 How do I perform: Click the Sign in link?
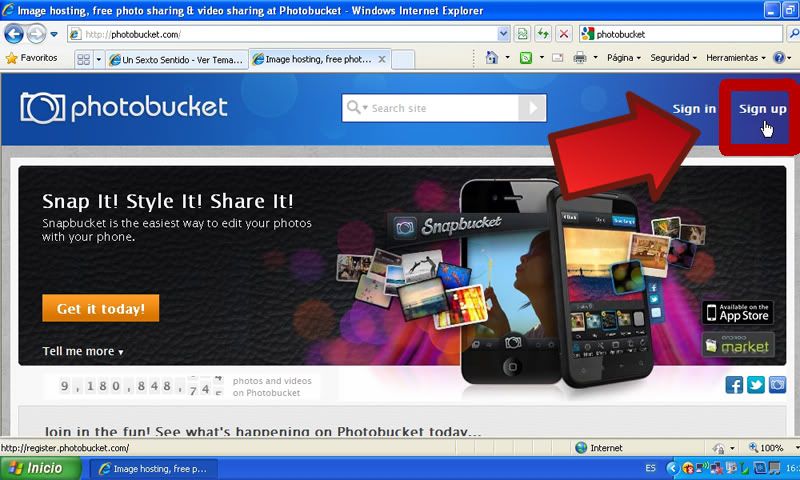click(694, 109)
